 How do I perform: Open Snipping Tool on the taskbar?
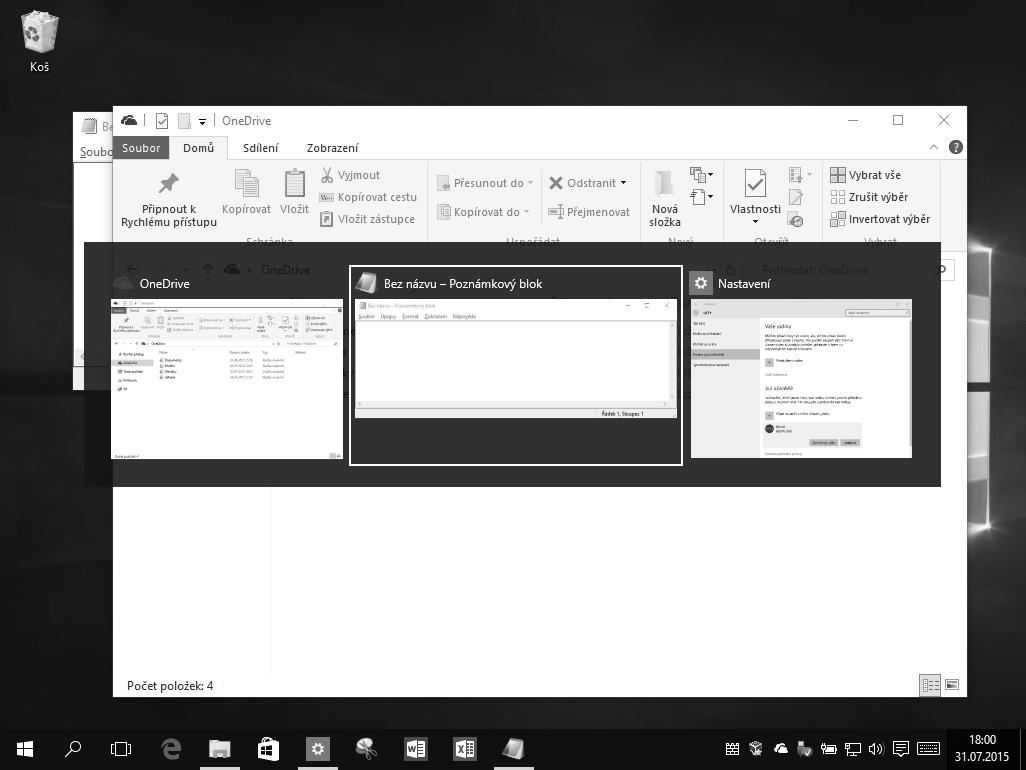pos(366,749)
